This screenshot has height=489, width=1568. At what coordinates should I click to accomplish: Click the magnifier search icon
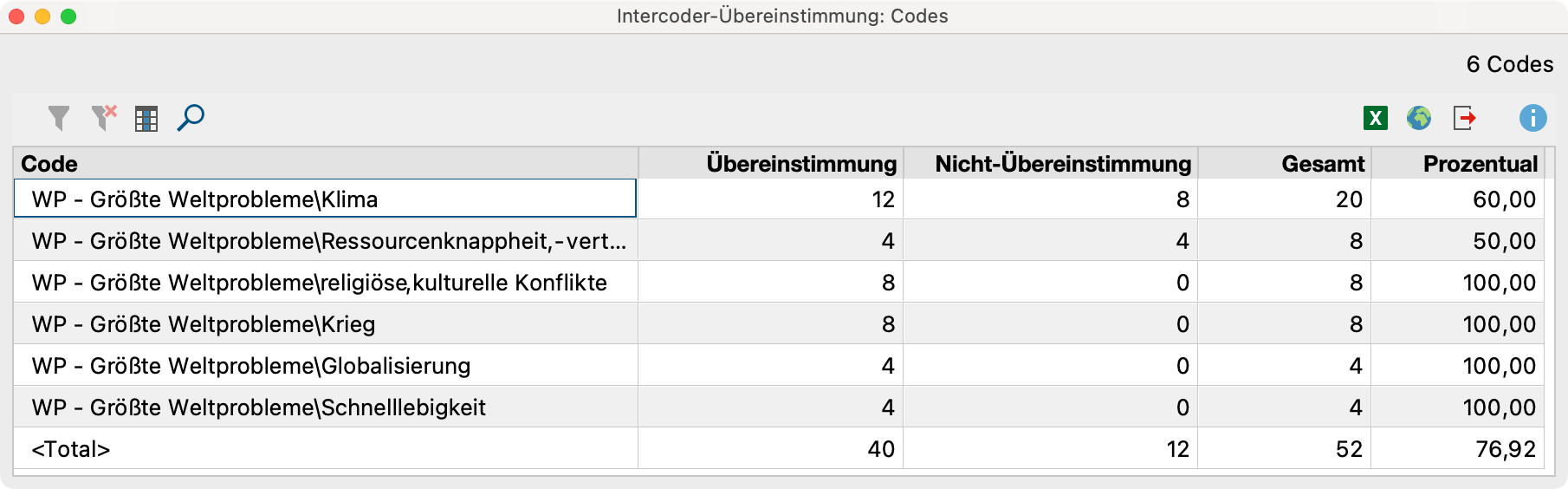click(x=191, y=118)
